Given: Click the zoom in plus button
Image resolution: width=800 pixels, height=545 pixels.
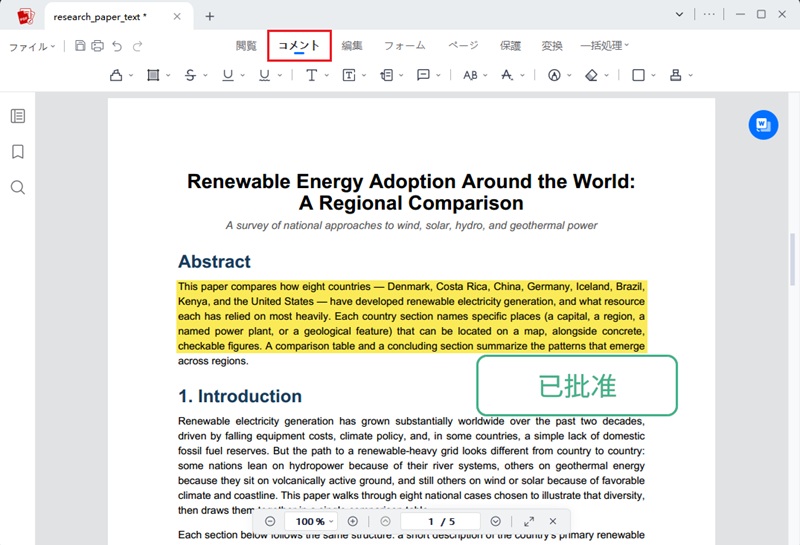Looking at the screenshot, I should coord(353,521).
